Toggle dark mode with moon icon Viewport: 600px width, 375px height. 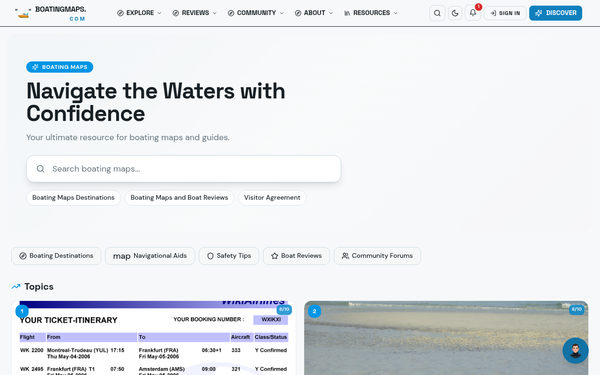tap(455, 13)
